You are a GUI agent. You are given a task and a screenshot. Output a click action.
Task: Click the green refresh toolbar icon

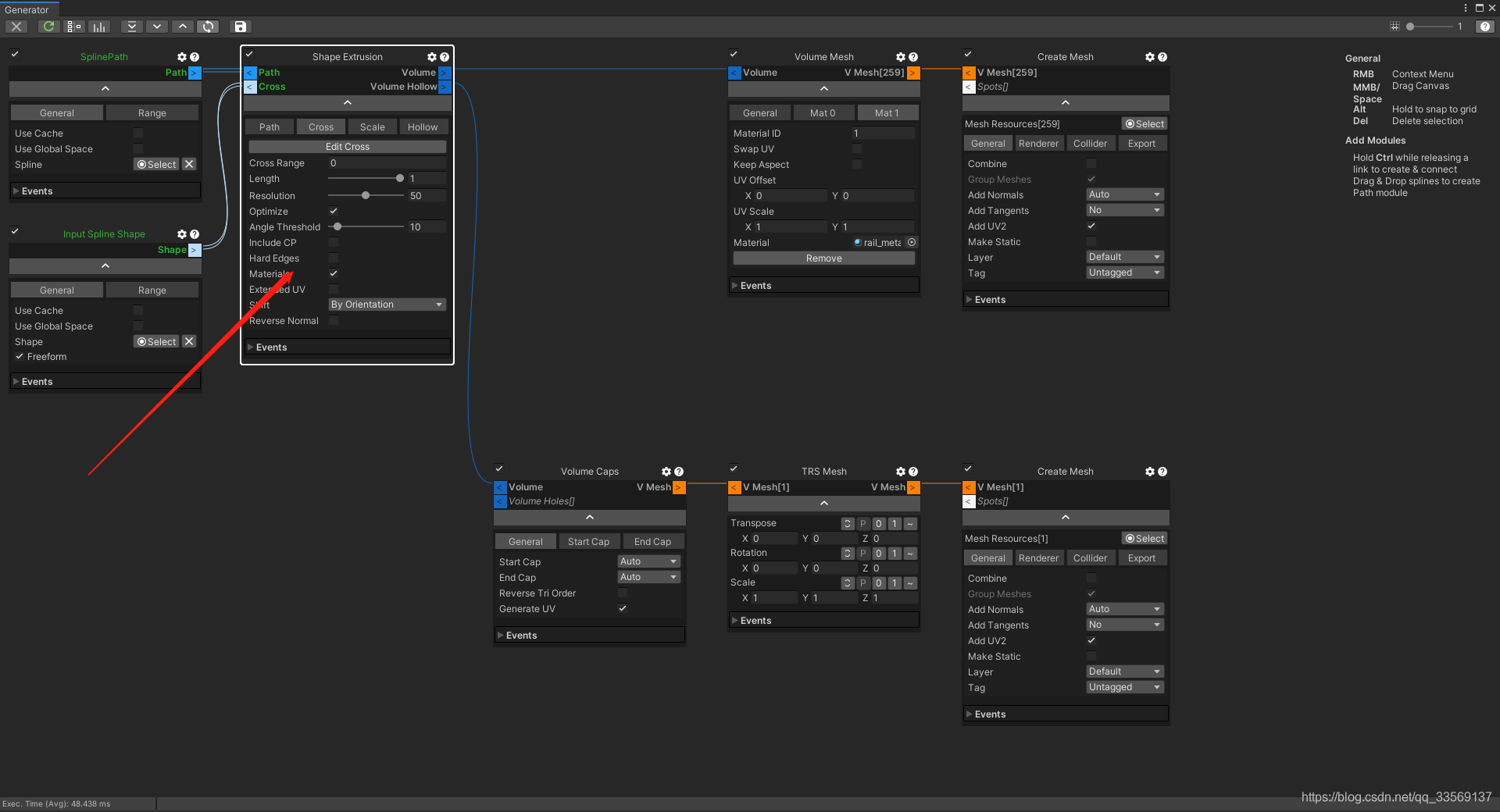click(48, 27)
